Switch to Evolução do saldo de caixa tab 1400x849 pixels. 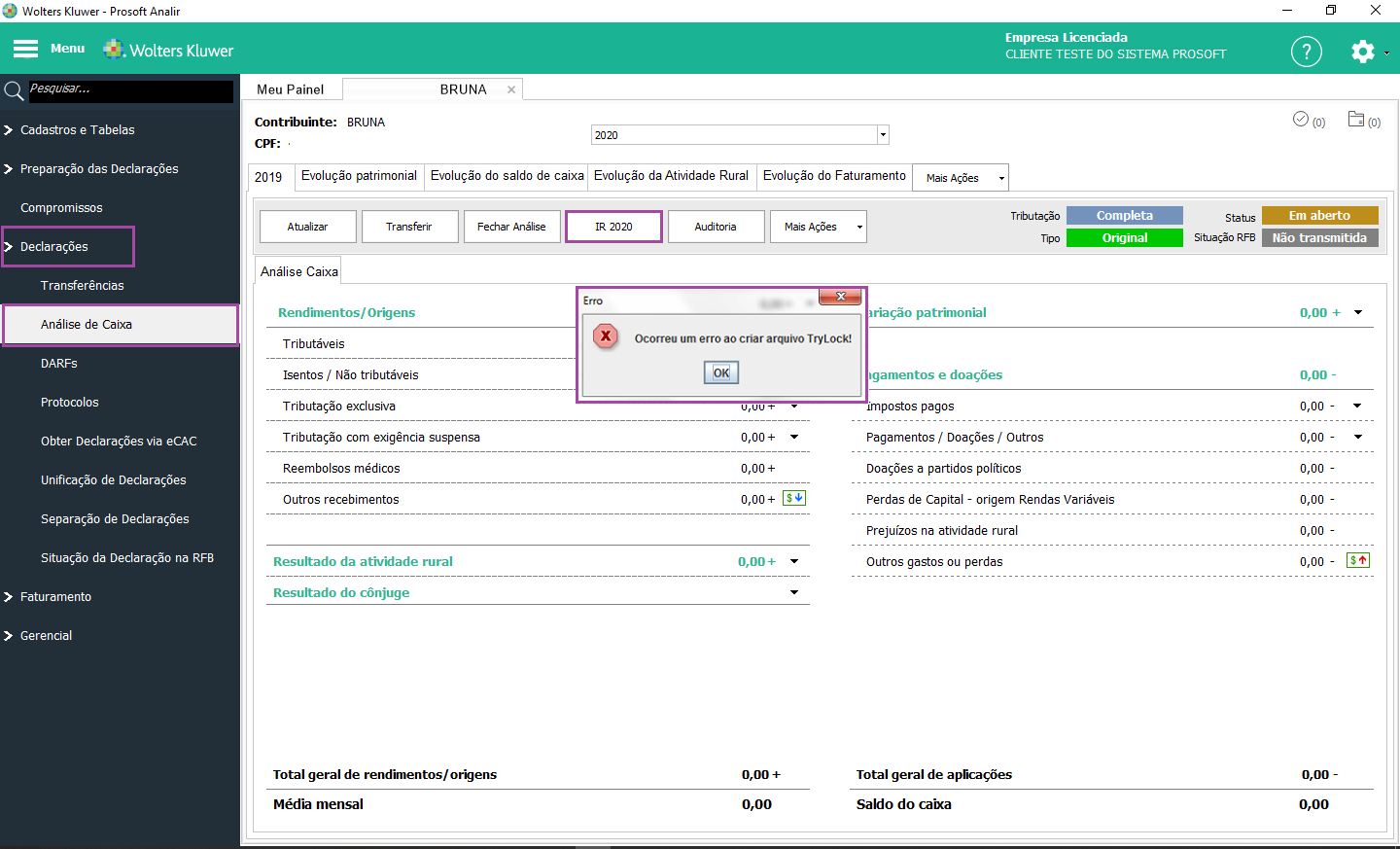point(507,176)
